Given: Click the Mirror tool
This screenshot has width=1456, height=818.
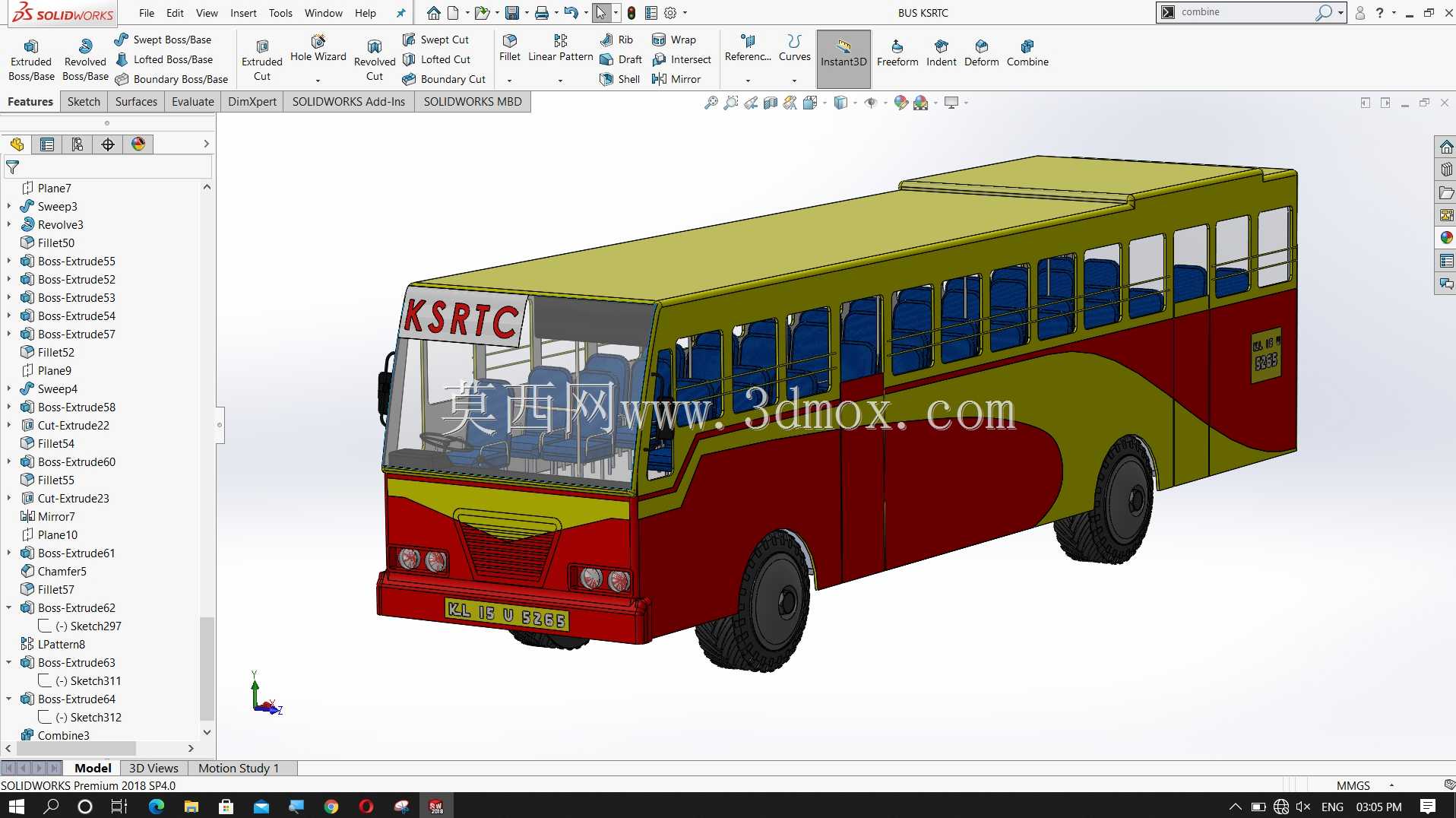Looking at the screenshot, I should [x=676, y=79].
